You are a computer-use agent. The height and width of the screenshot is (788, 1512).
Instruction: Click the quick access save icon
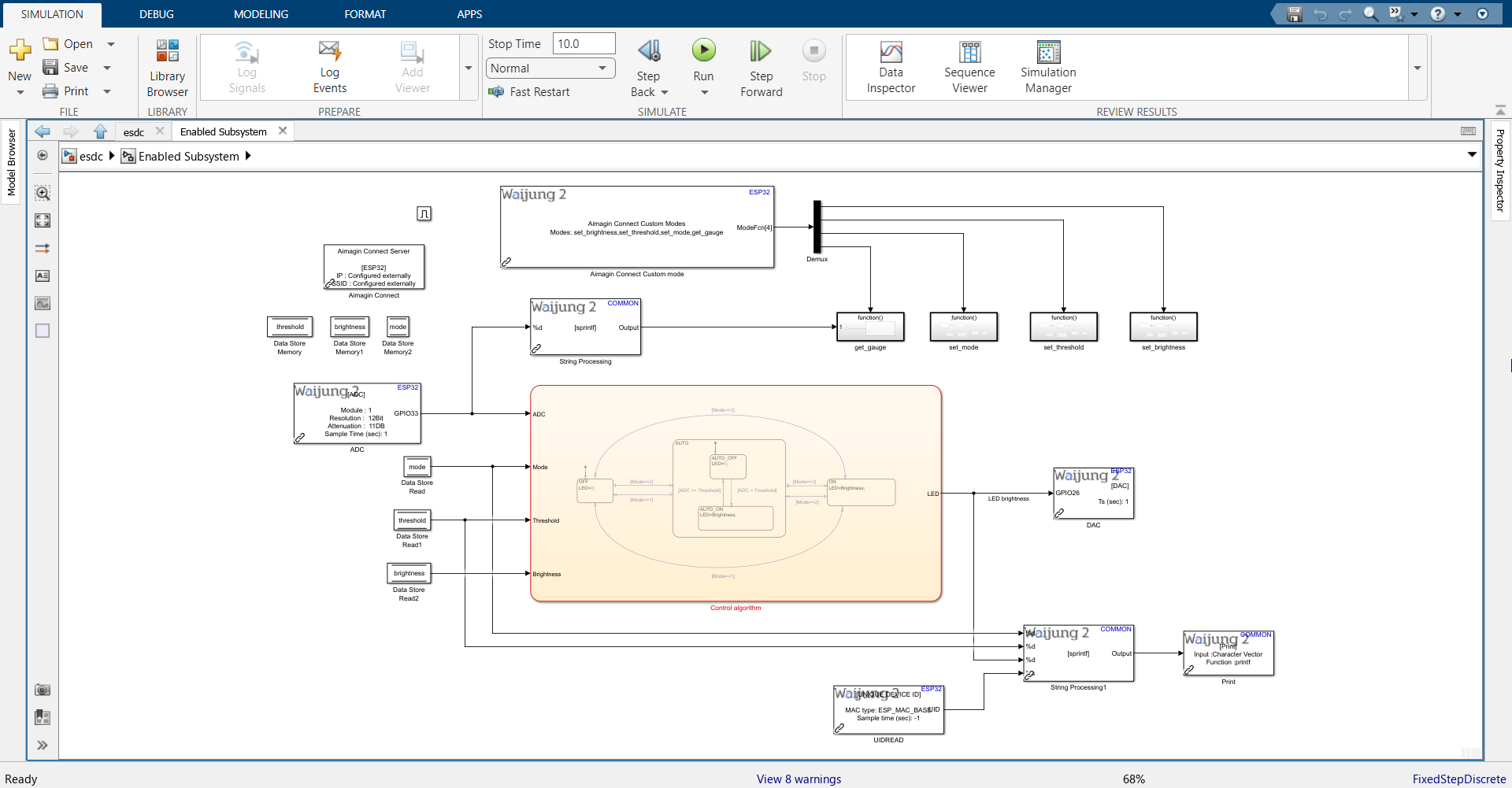pos(1294,14)
